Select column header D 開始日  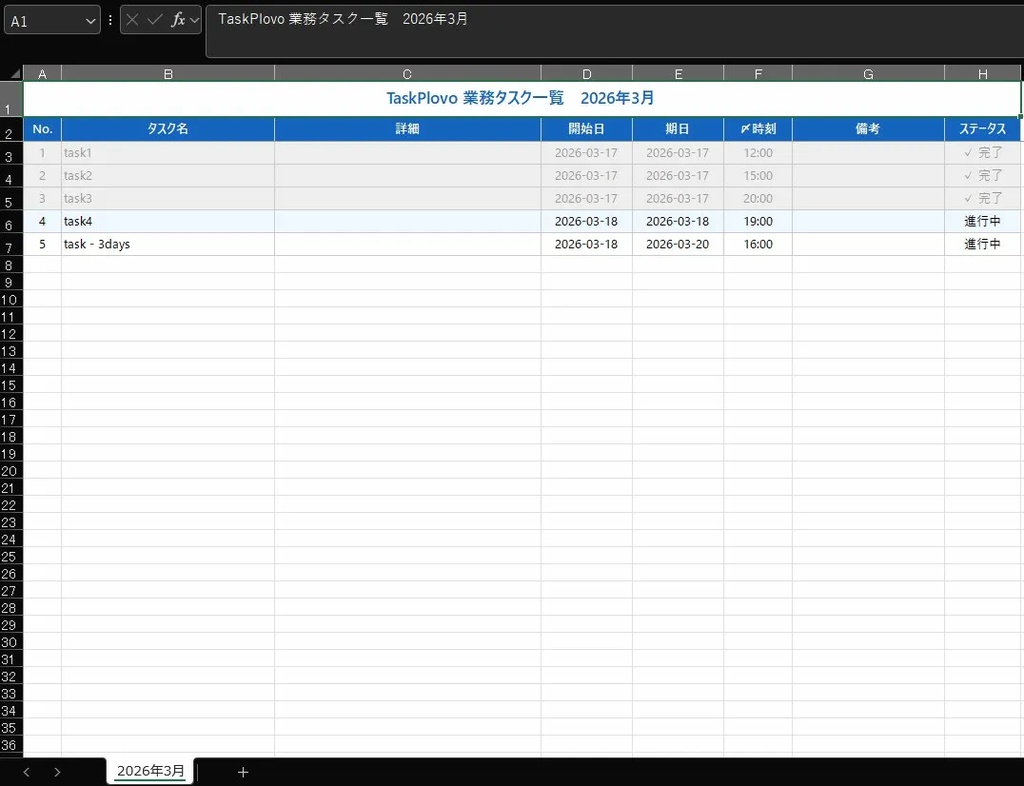tap(586, 72)
